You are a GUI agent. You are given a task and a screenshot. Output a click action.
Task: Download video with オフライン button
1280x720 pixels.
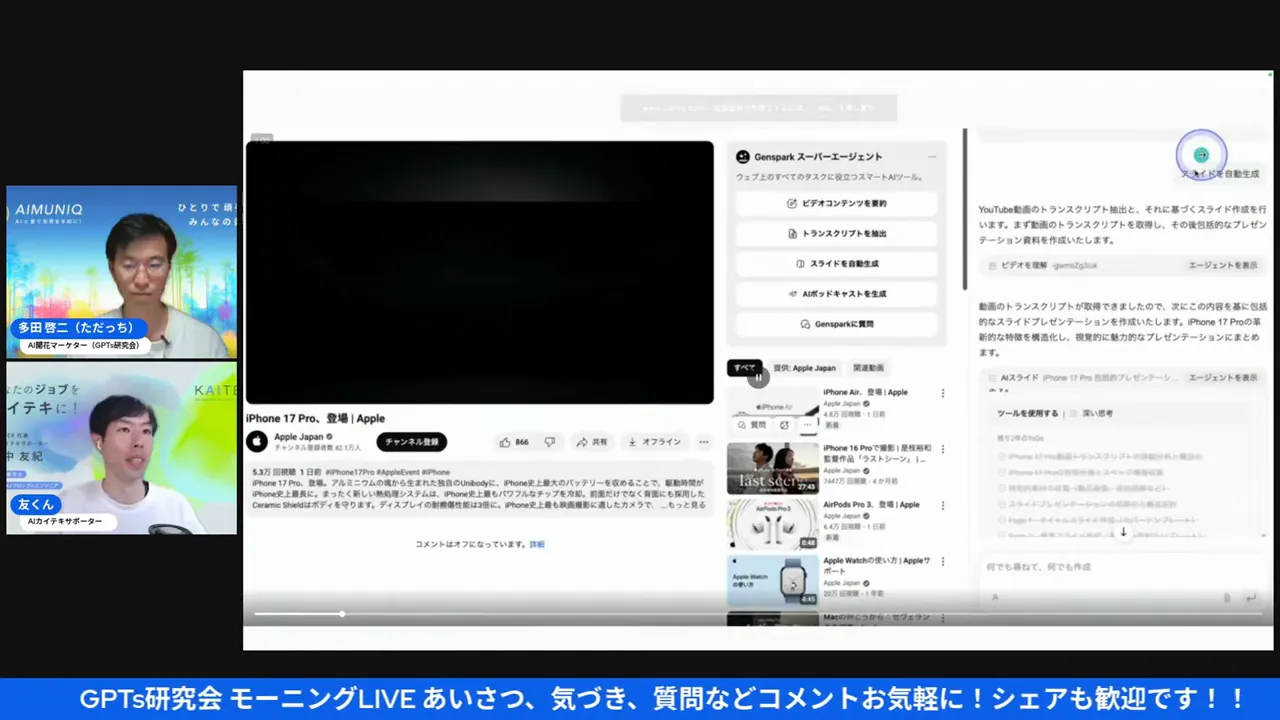pos(654,442)
